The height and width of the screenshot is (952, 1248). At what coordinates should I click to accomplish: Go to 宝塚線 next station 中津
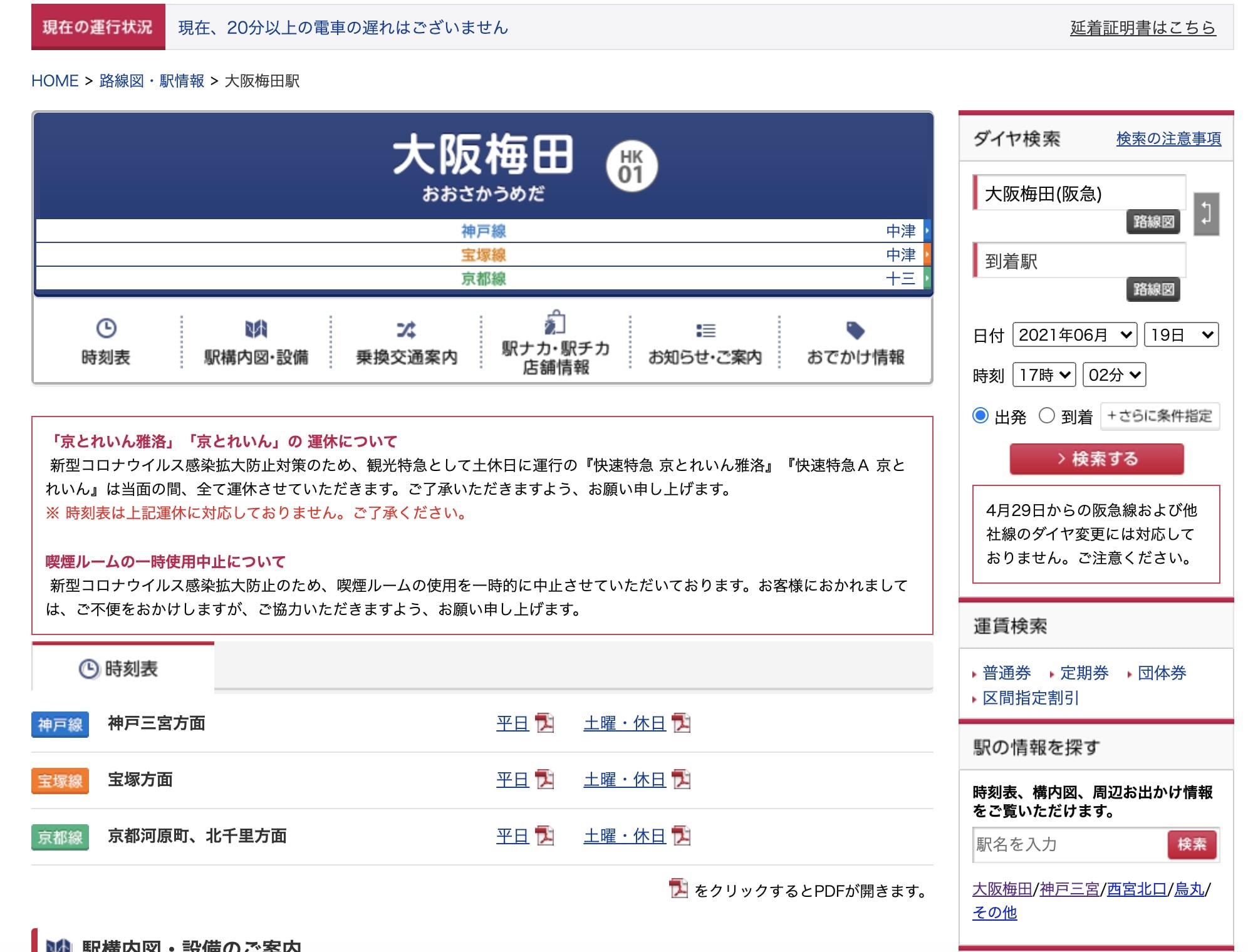click(900, 254)
